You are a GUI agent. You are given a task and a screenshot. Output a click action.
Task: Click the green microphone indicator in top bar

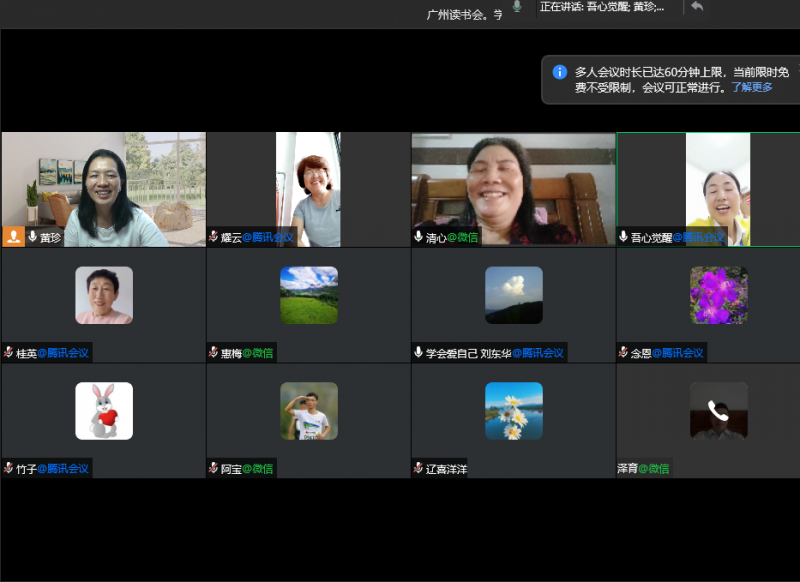pos(517,7)
